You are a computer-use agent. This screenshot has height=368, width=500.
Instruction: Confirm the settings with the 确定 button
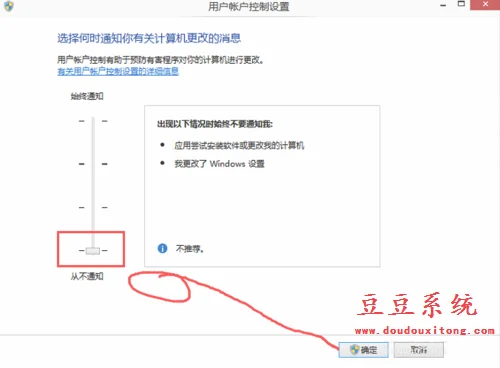pyautogui.click(x=363, y=350)
